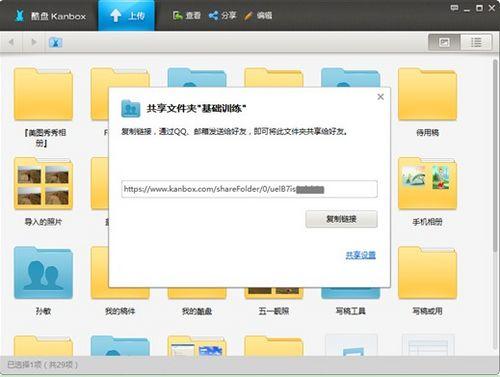
Task: Click the shared folder icon in dialog header
Action: point(131,109)
